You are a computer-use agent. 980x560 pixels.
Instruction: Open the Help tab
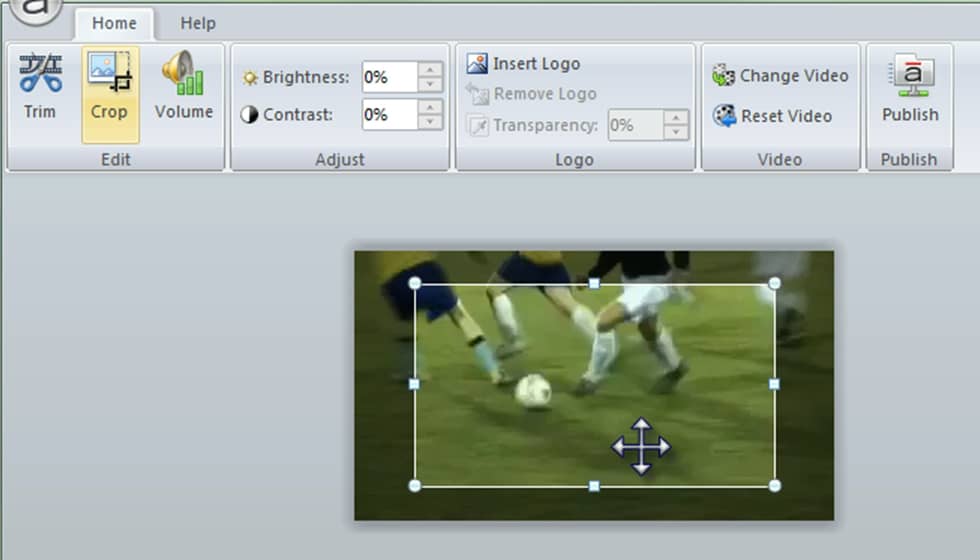coord(198,23)
